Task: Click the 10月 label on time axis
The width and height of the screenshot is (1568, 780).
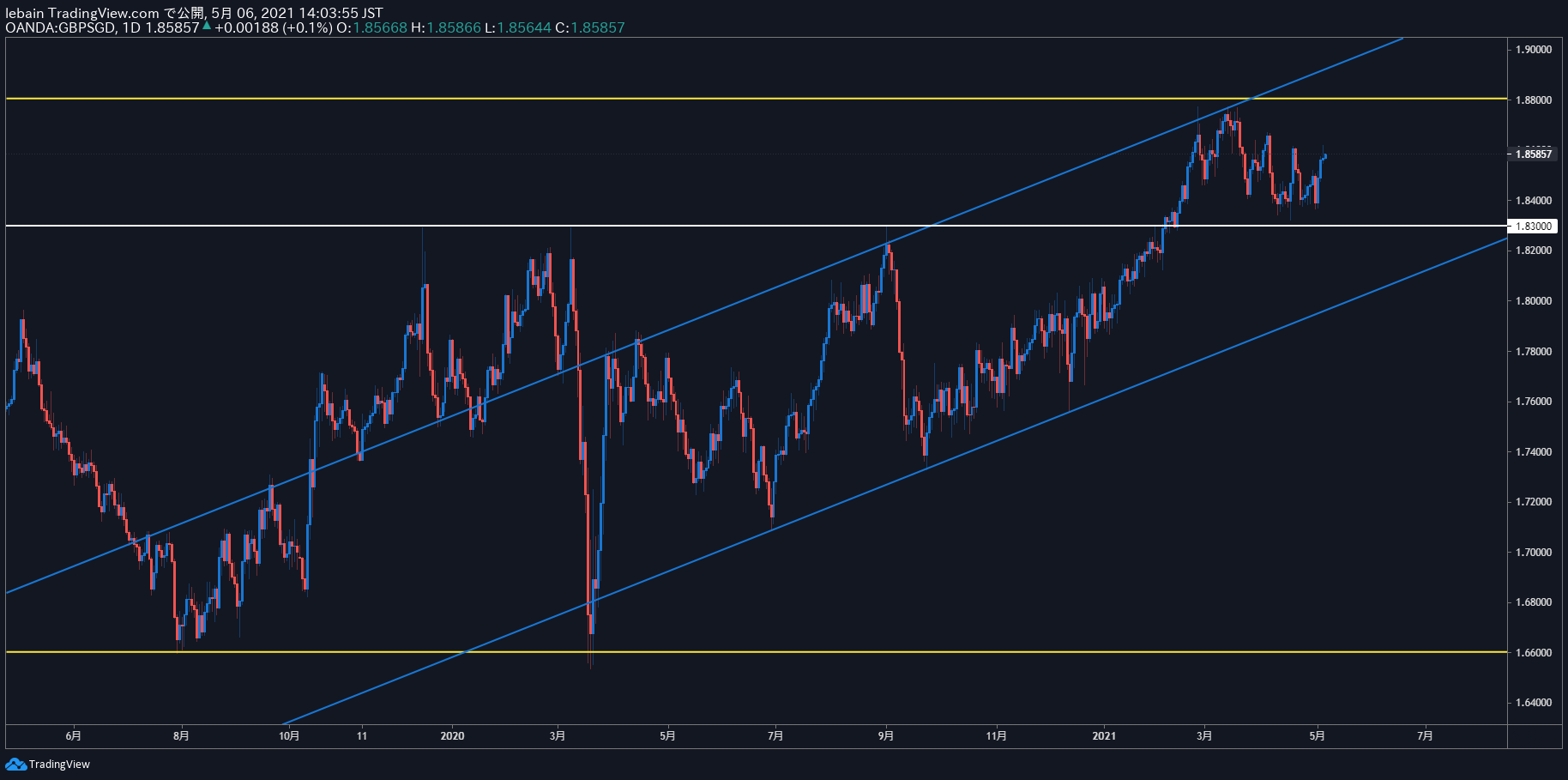Action: (290, 736)
